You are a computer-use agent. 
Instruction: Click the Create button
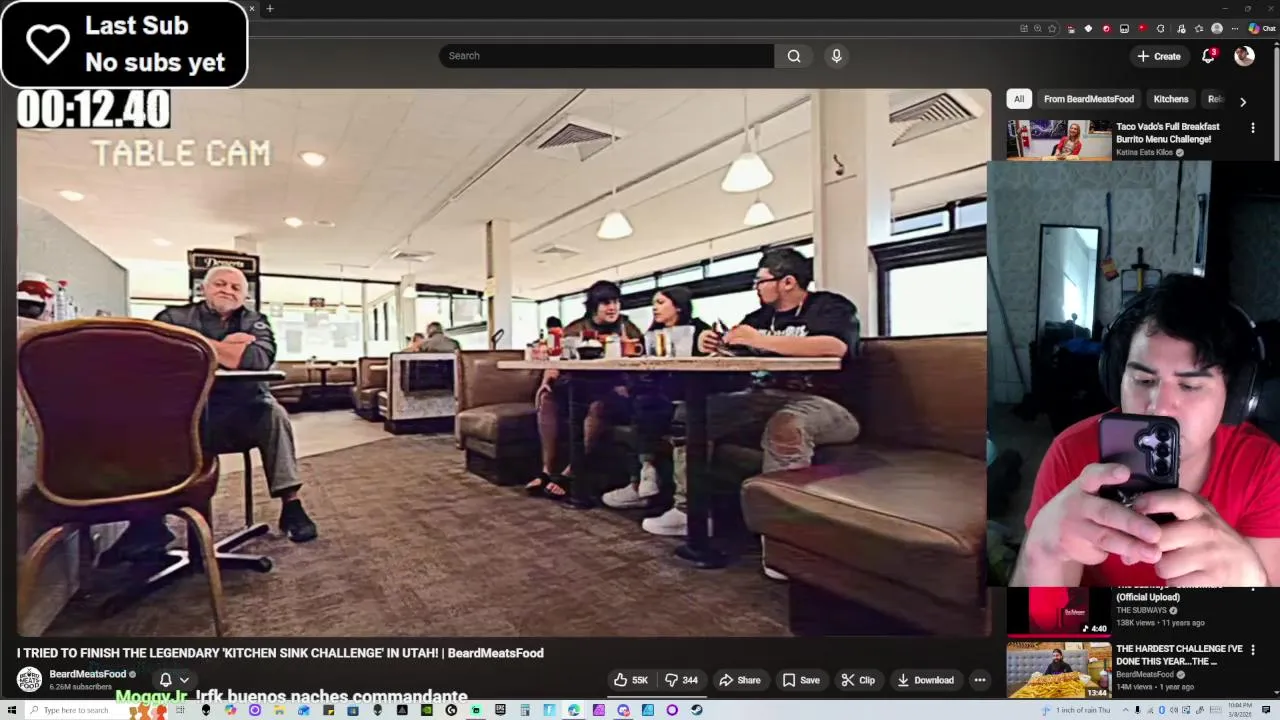pos(1159,56)
